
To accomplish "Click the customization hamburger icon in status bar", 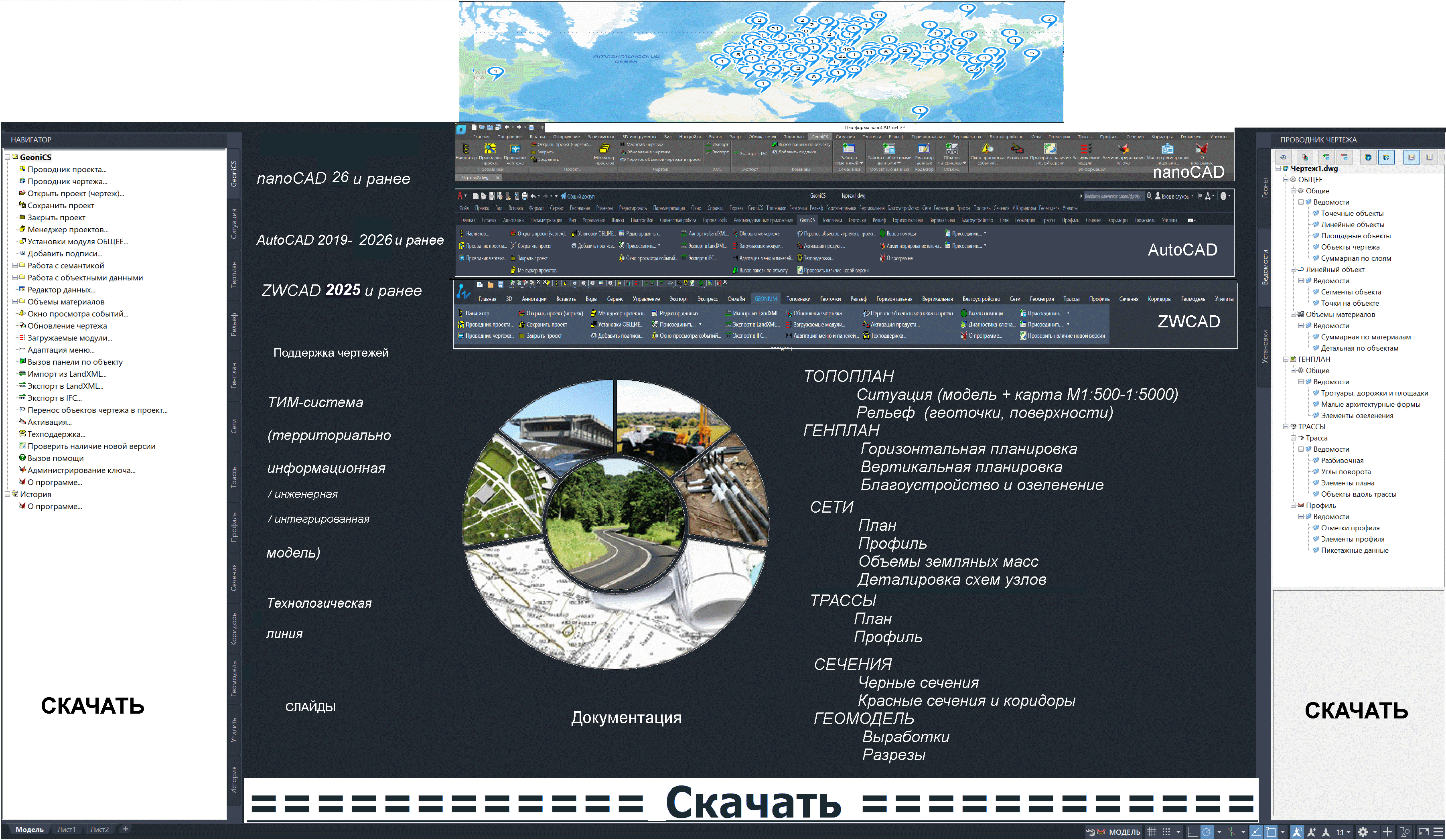I will click(x=1438, y=832).
